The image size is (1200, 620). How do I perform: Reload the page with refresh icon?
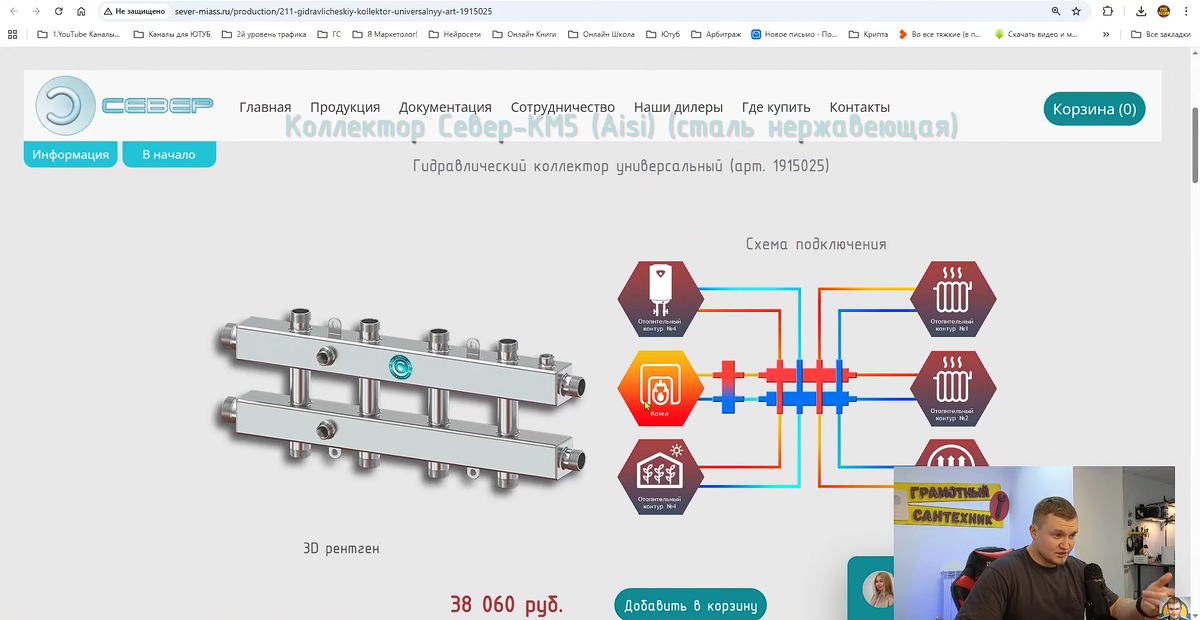tap(59, 11)
